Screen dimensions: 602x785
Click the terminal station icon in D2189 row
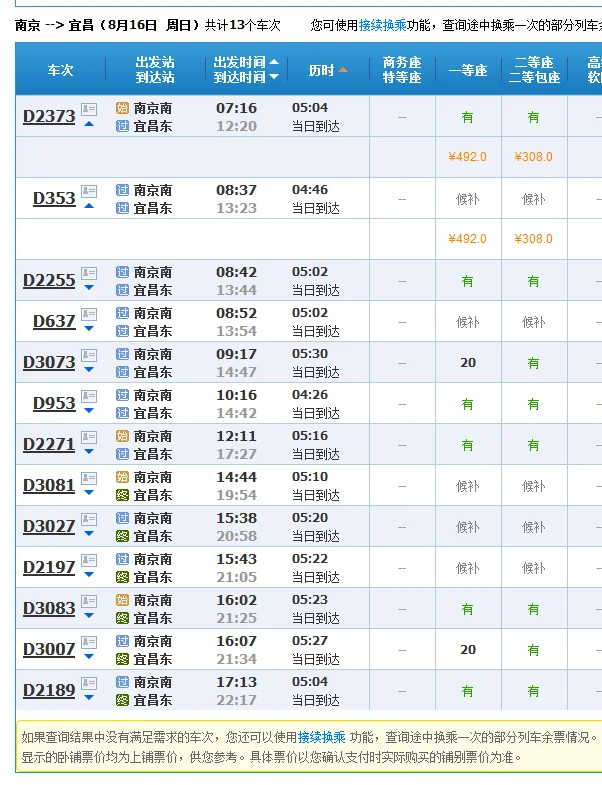pyautogui.click(x=123, y=701)
